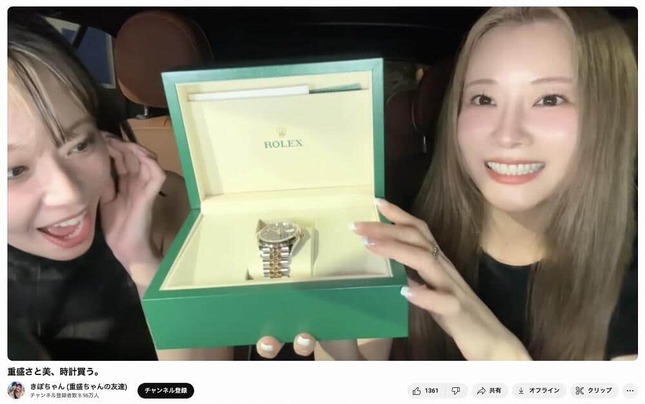The height and width of the screenshot is (404, 645).
Task: Click the クリップ clip label
Action: pos(599,391)
